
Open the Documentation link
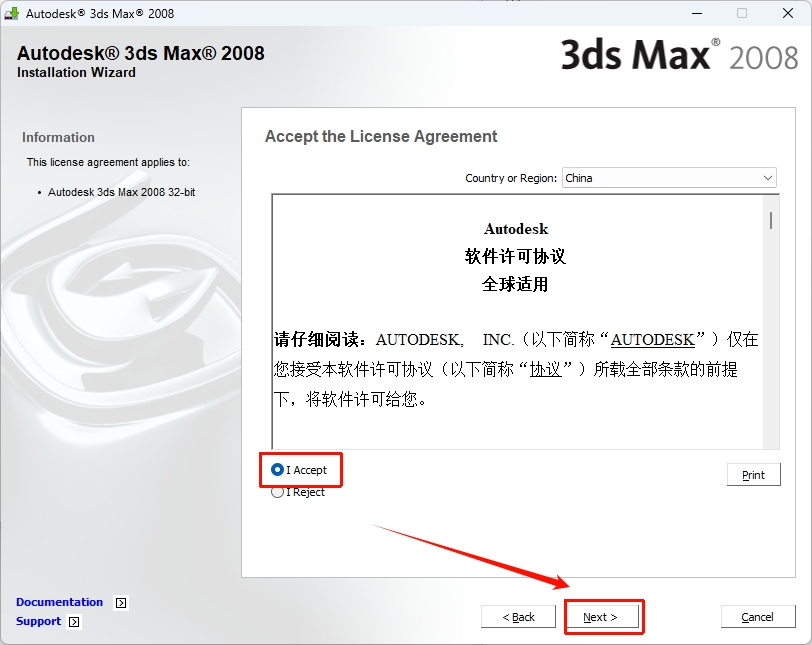click(x=59, y=602)
